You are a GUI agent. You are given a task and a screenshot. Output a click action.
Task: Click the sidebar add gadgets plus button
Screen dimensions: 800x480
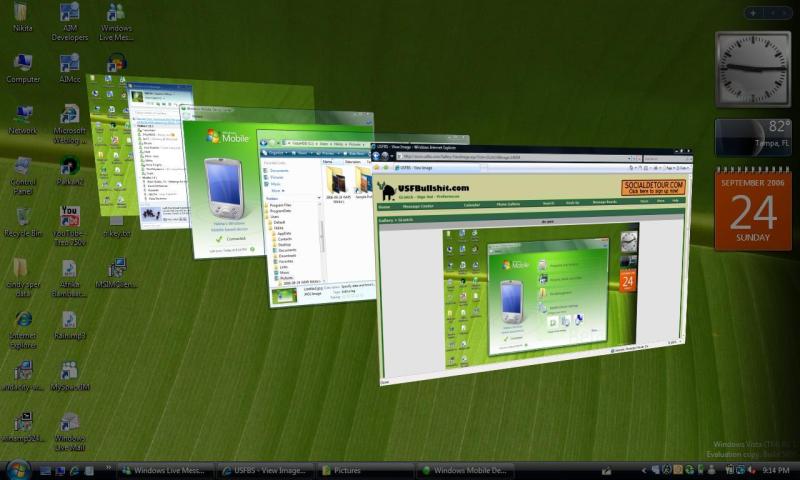point(754,13)
